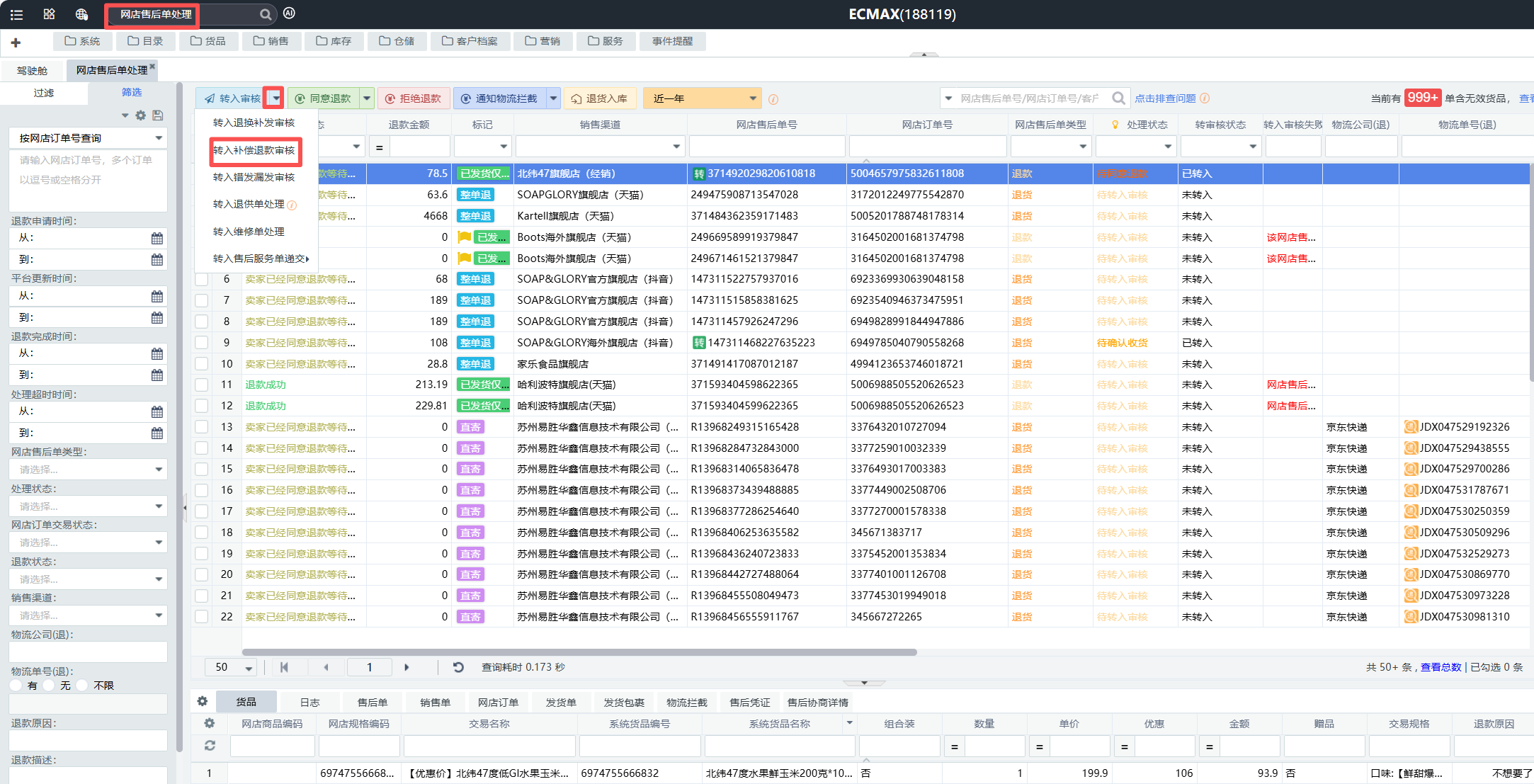Viewport: 1534px width, 784px height.
Task: Close the 网店售后单处理 tab
Action: point(152,66)
